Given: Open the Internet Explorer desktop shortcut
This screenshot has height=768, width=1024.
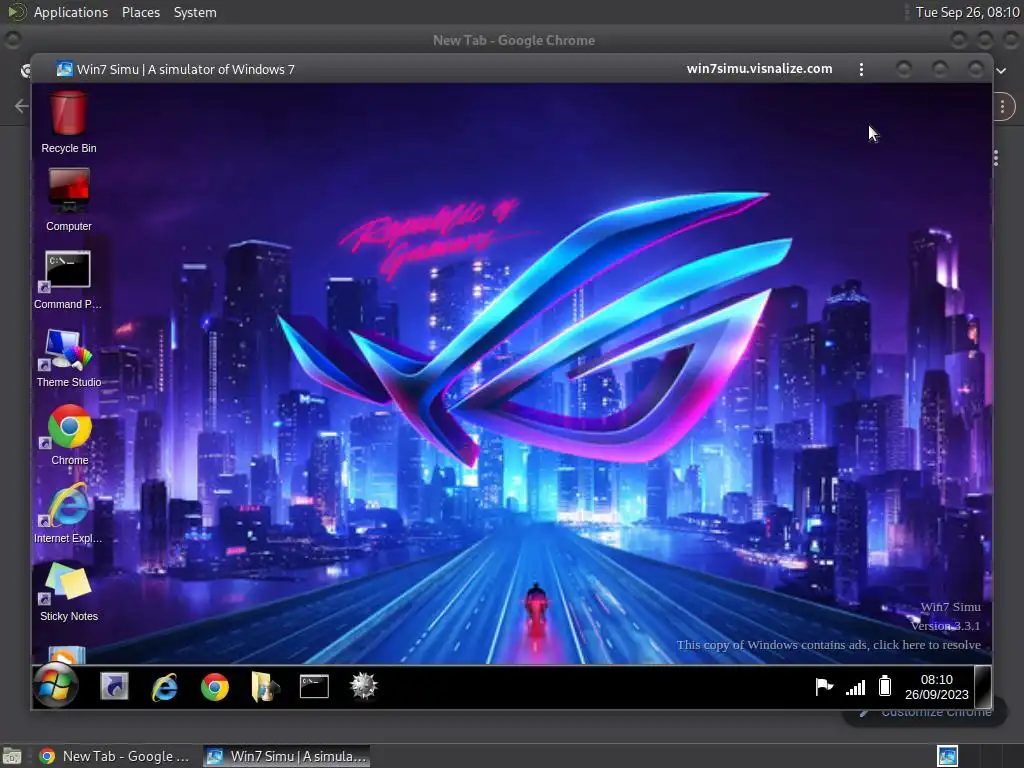Looking at the screenshot, I should click(68, 513).
